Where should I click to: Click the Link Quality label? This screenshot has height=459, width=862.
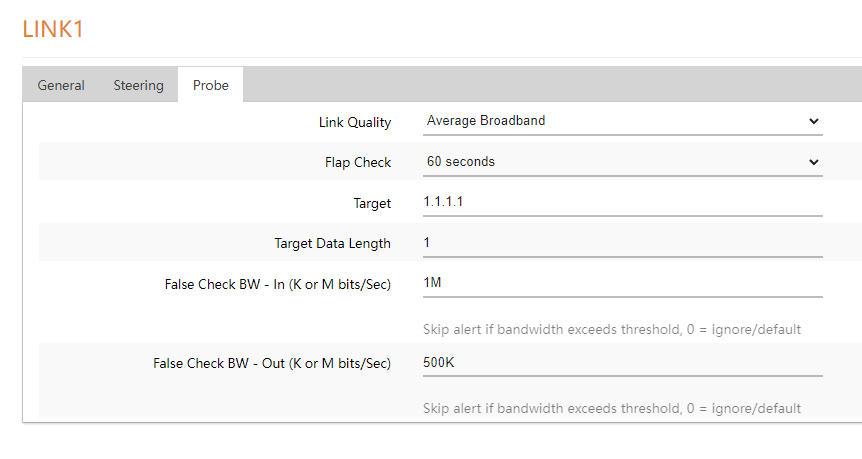pyautogui.click(x=355, y=122)
